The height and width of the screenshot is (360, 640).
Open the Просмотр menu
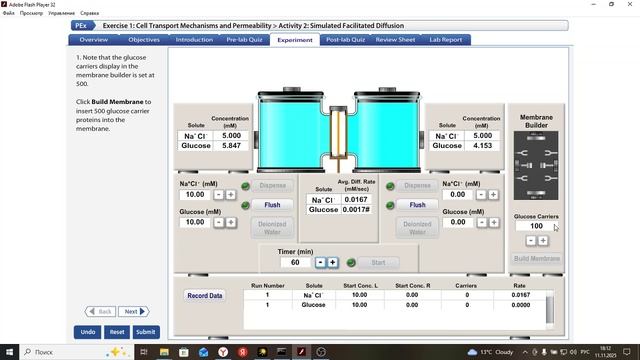[x=31, y=13]
